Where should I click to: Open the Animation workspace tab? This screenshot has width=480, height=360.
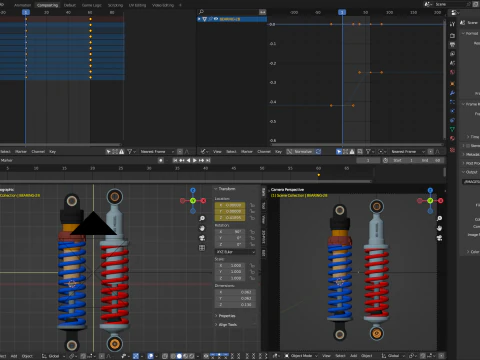pos(23,5)
